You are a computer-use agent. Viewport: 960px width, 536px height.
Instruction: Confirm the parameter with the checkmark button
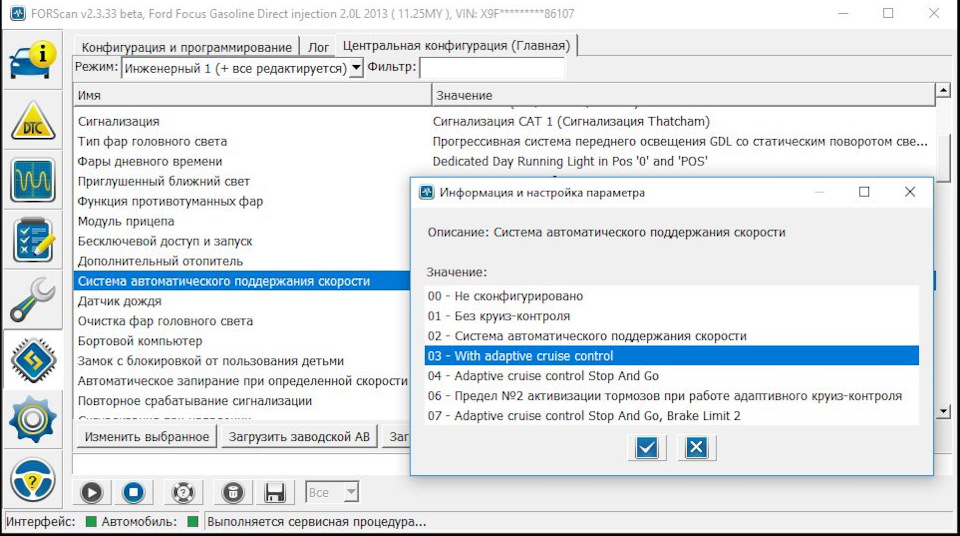pos(647,448)
